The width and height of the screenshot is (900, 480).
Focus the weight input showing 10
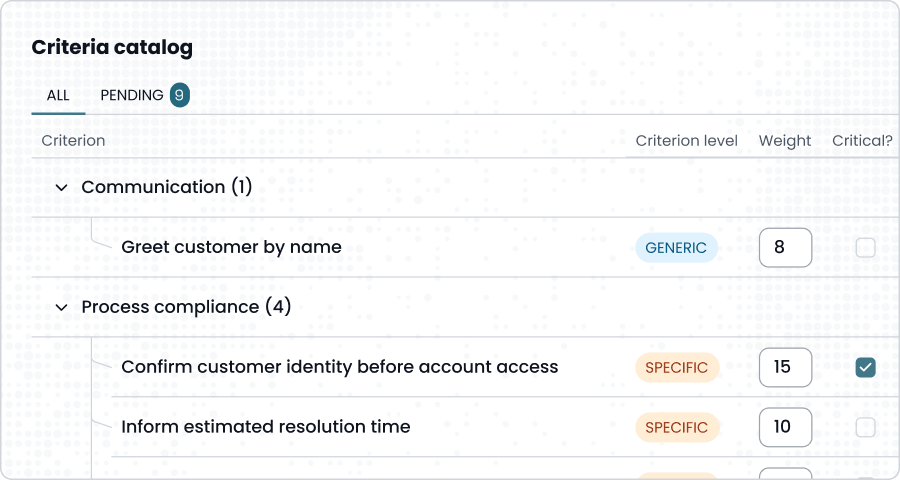click(x=784, y=428)
